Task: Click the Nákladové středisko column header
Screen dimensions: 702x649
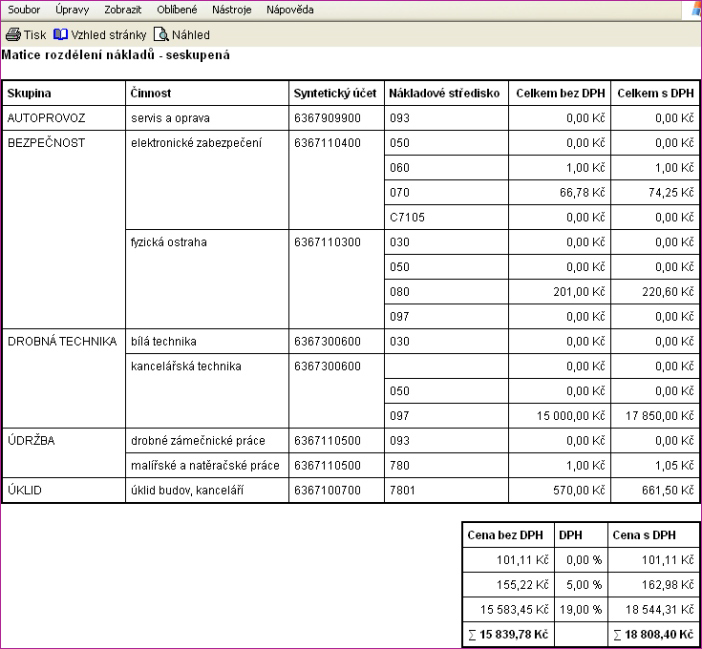Action: pyautogui.click(x=444, y=93)
